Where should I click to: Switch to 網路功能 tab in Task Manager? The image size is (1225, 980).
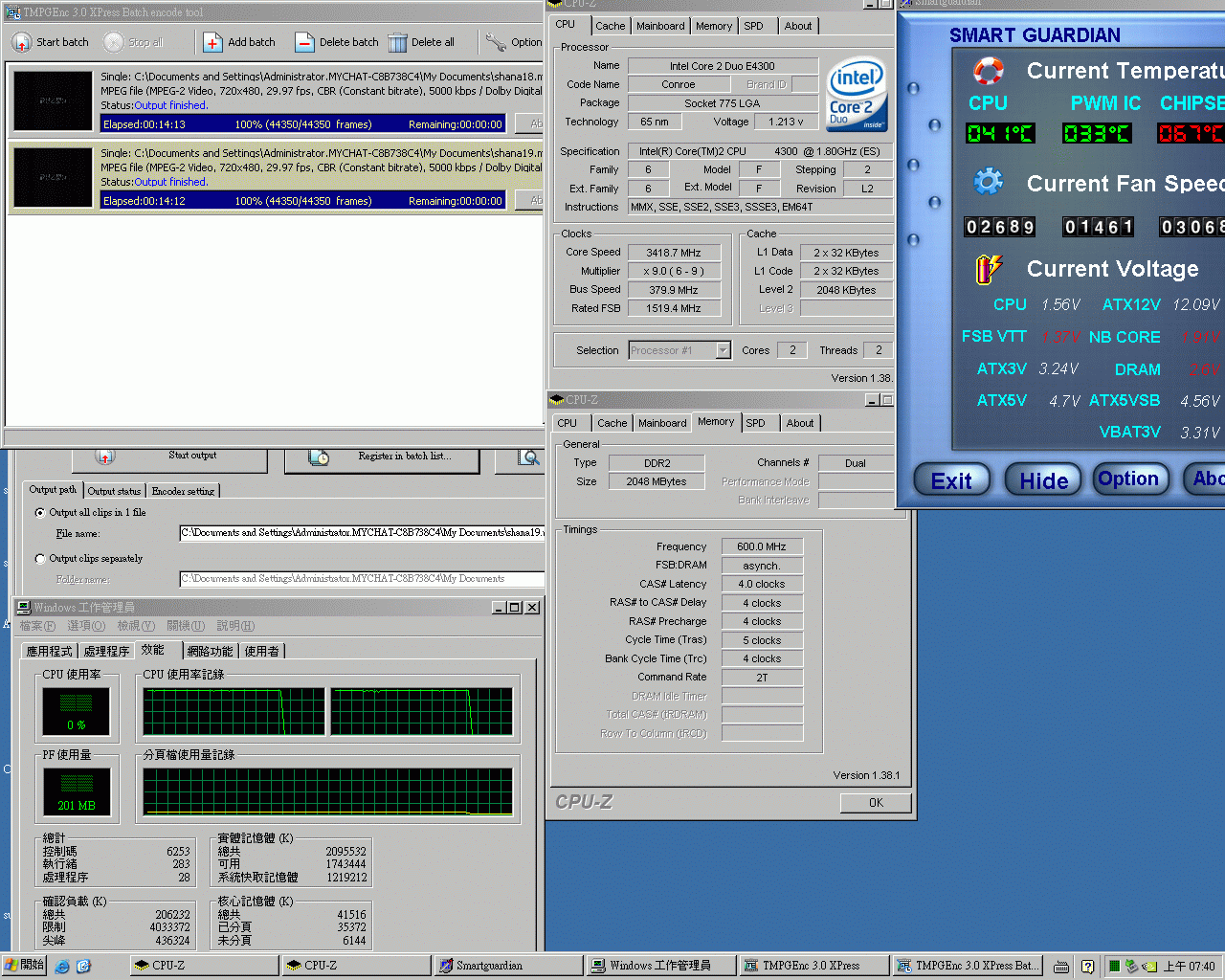point(210,652)
